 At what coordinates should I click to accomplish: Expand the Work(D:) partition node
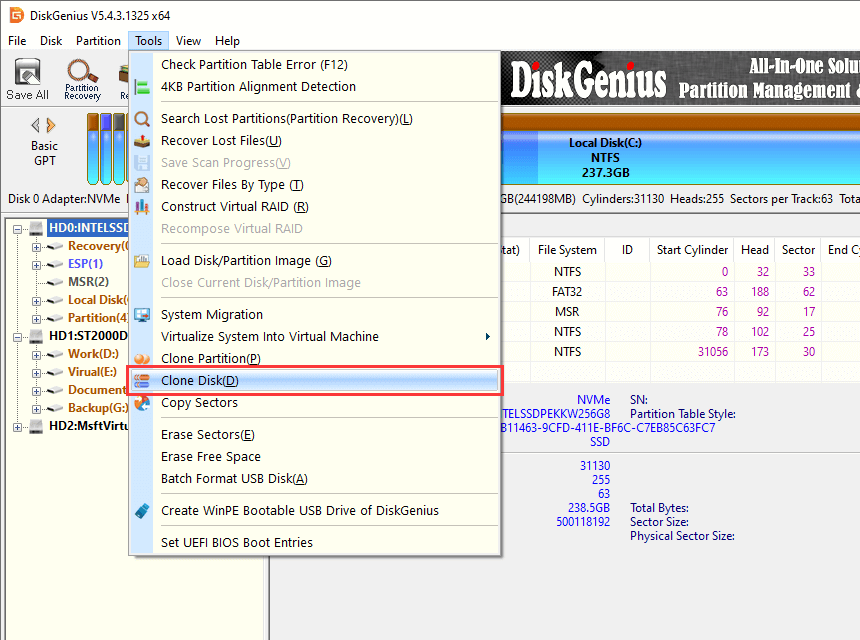37,354
